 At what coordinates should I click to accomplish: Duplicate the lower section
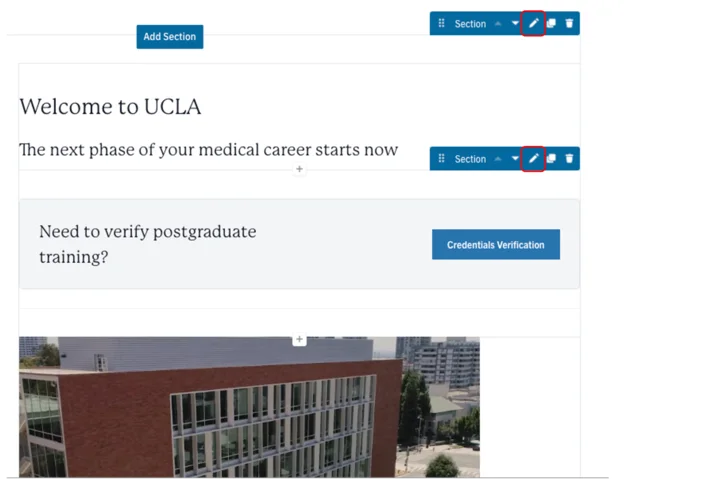[x=551, y=158]
